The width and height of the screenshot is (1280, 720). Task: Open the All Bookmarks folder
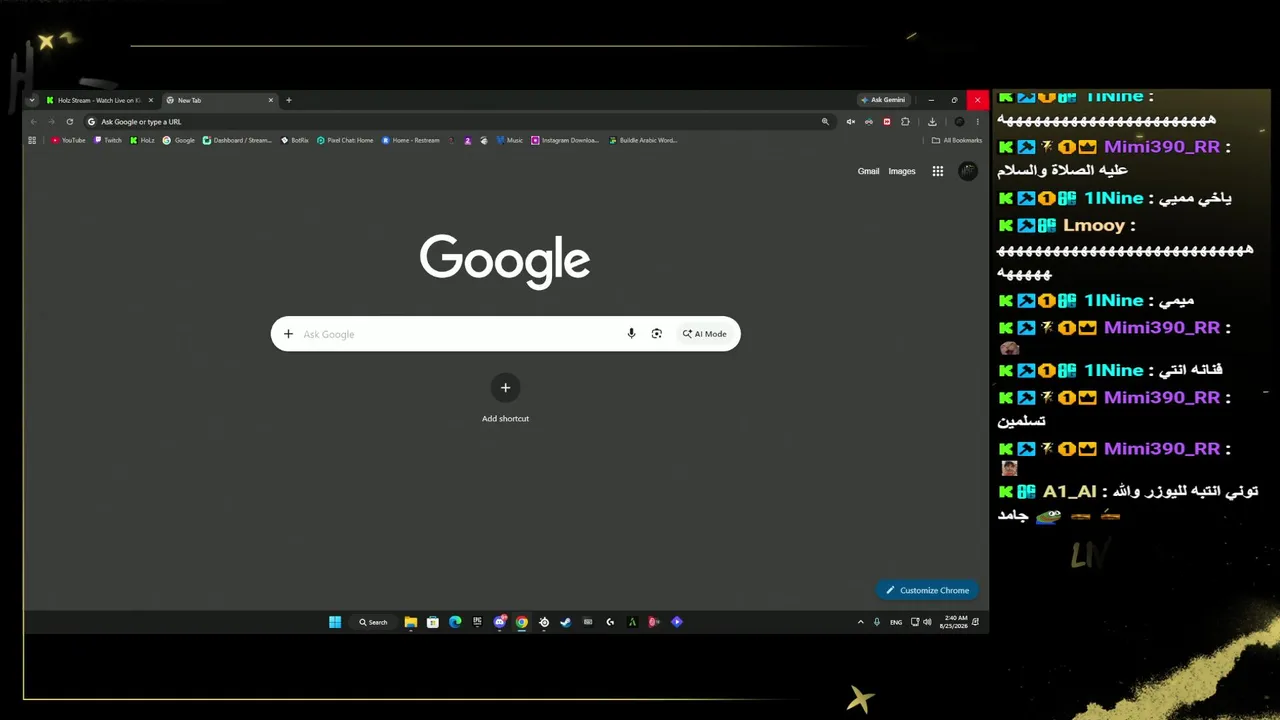pyautogui.click(x=957, y=140)
